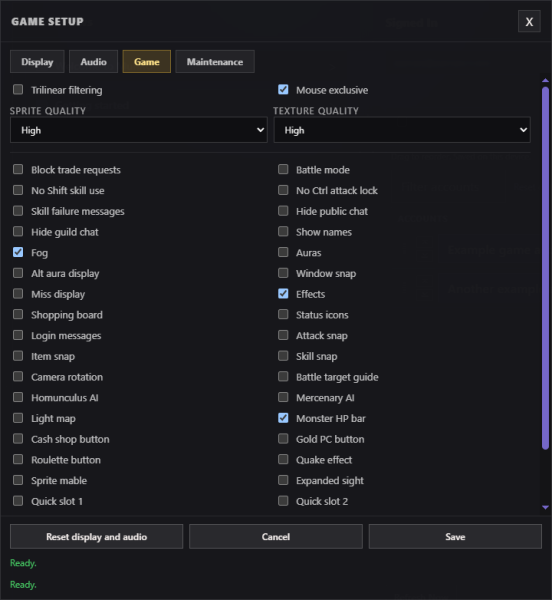Tick Sprite mable checkbox

coord(18,479)
